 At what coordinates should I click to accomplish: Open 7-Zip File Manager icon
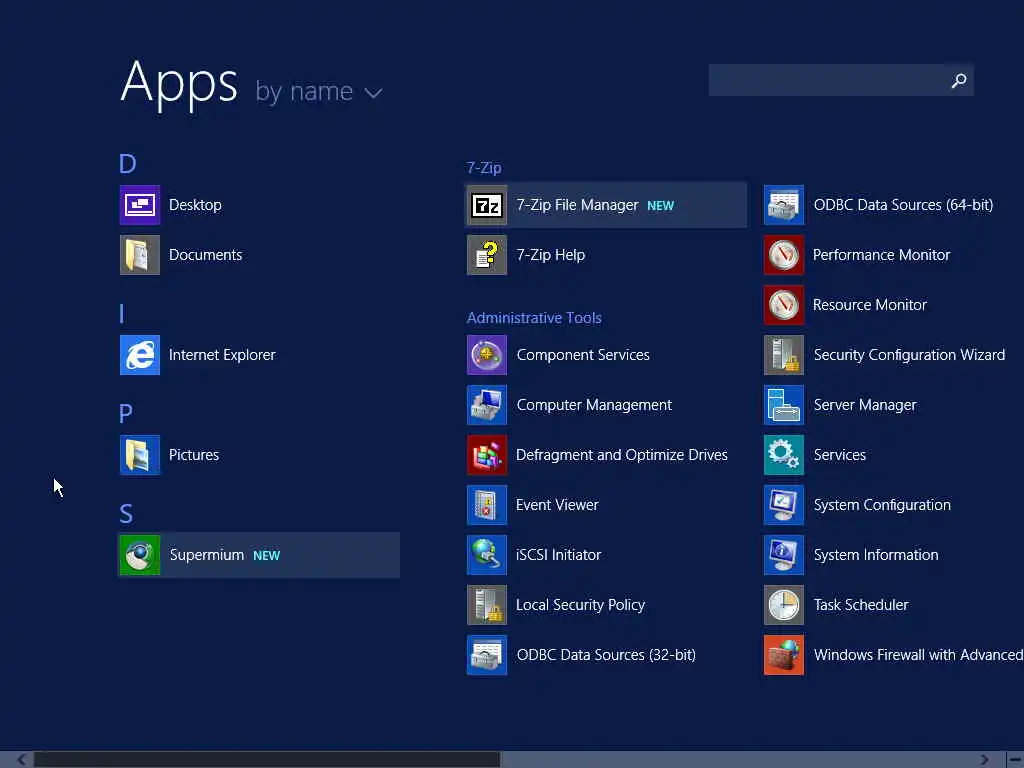[487, 205]
